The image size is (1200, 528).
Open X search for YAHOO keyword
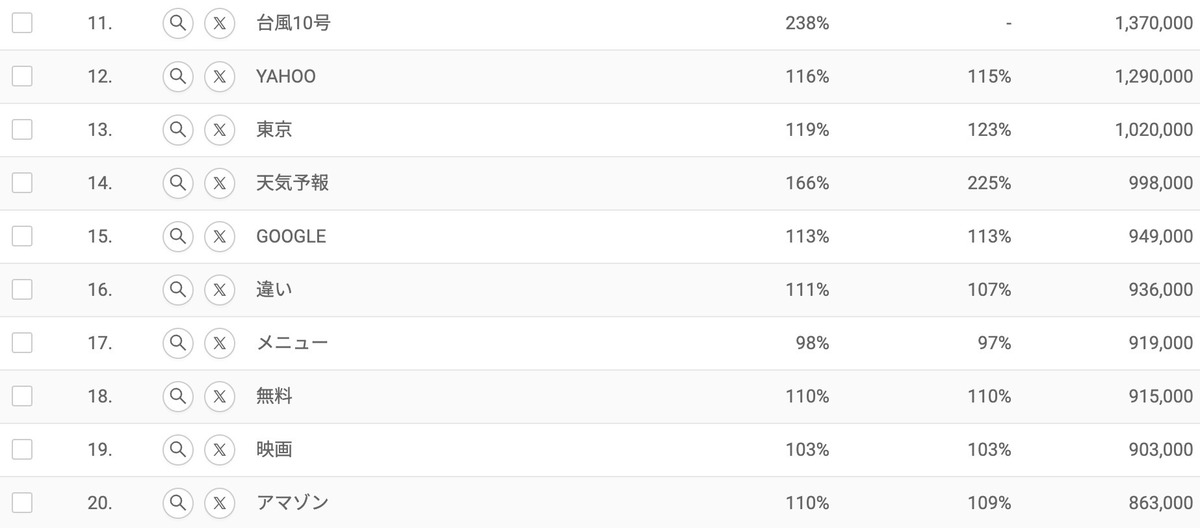219,76
